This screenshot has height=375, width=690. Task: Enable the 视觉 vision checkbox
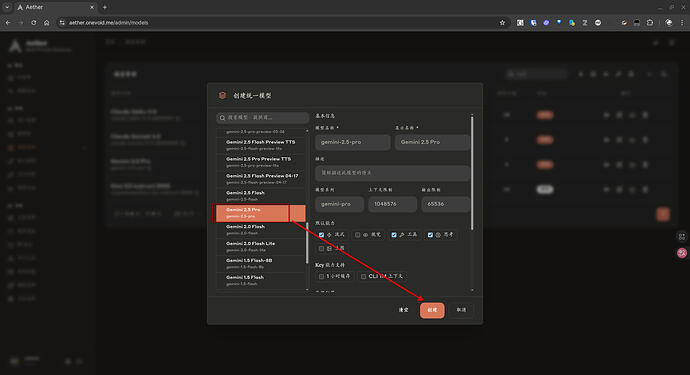click(357, 235)
